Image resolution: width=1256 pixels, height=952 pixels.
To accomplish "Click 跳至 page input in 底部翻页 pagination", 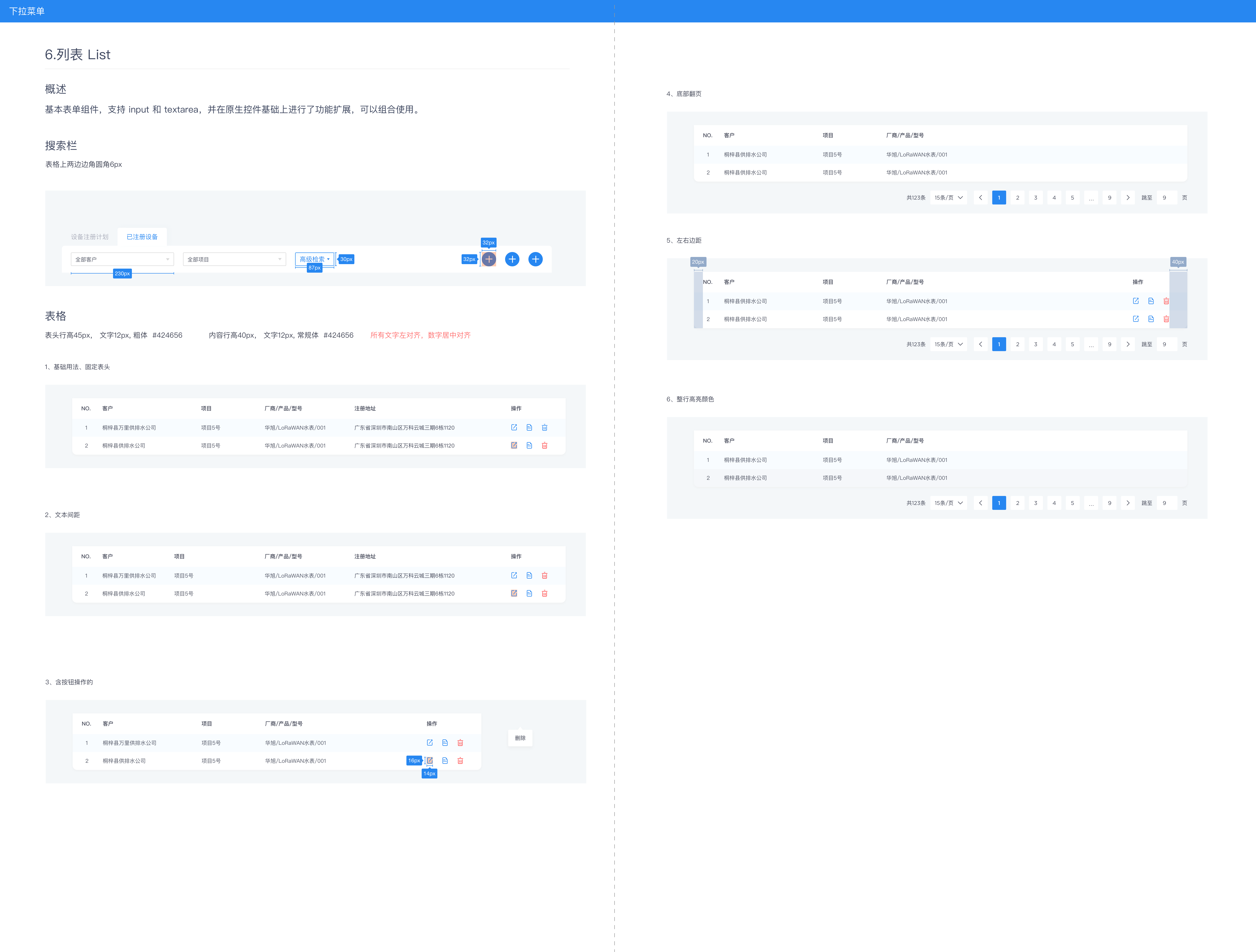I will pos(1167,198).
